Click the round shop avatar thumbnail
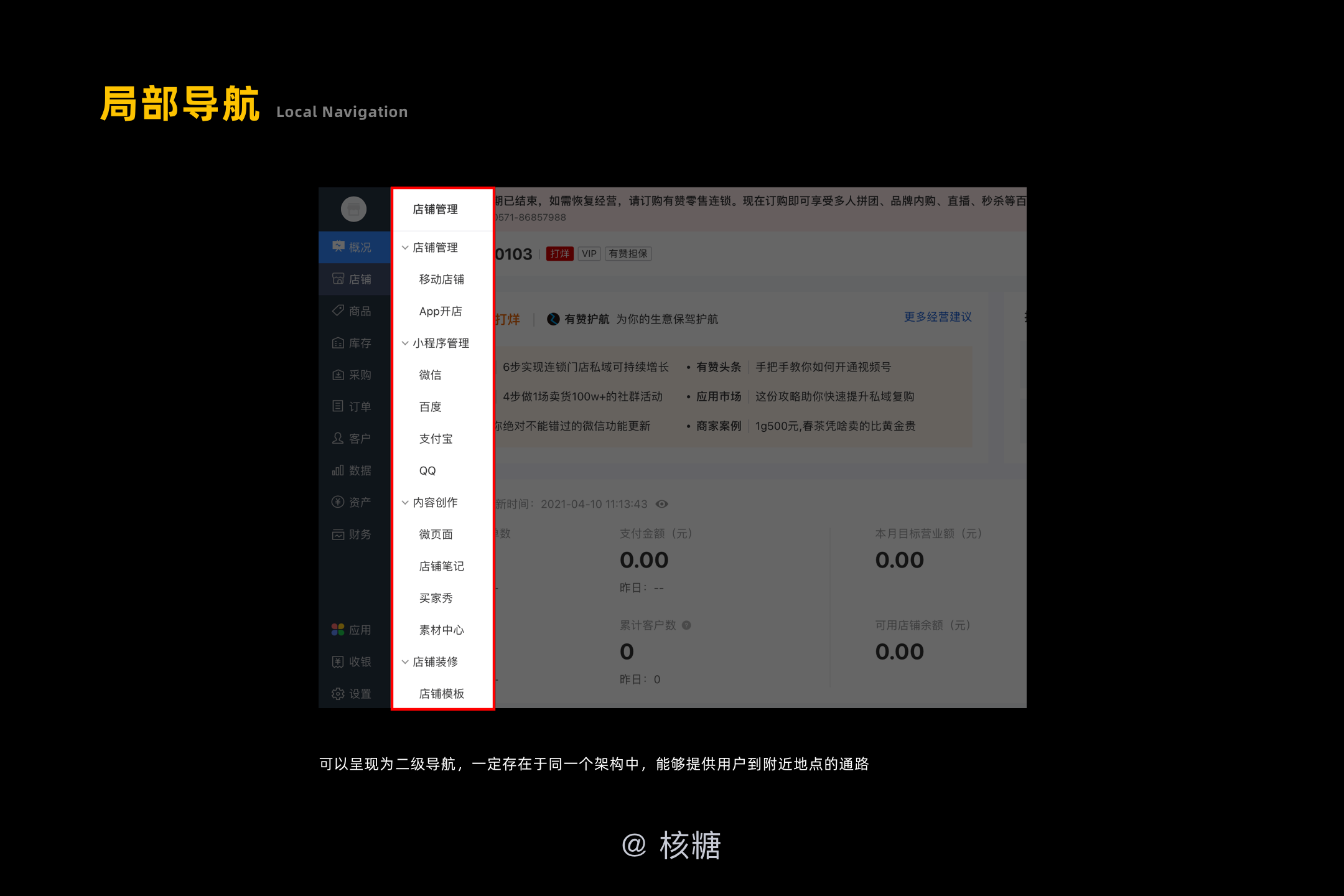Image resolution: width=1344 pixels, height=896 pixels. click(353, 209)
